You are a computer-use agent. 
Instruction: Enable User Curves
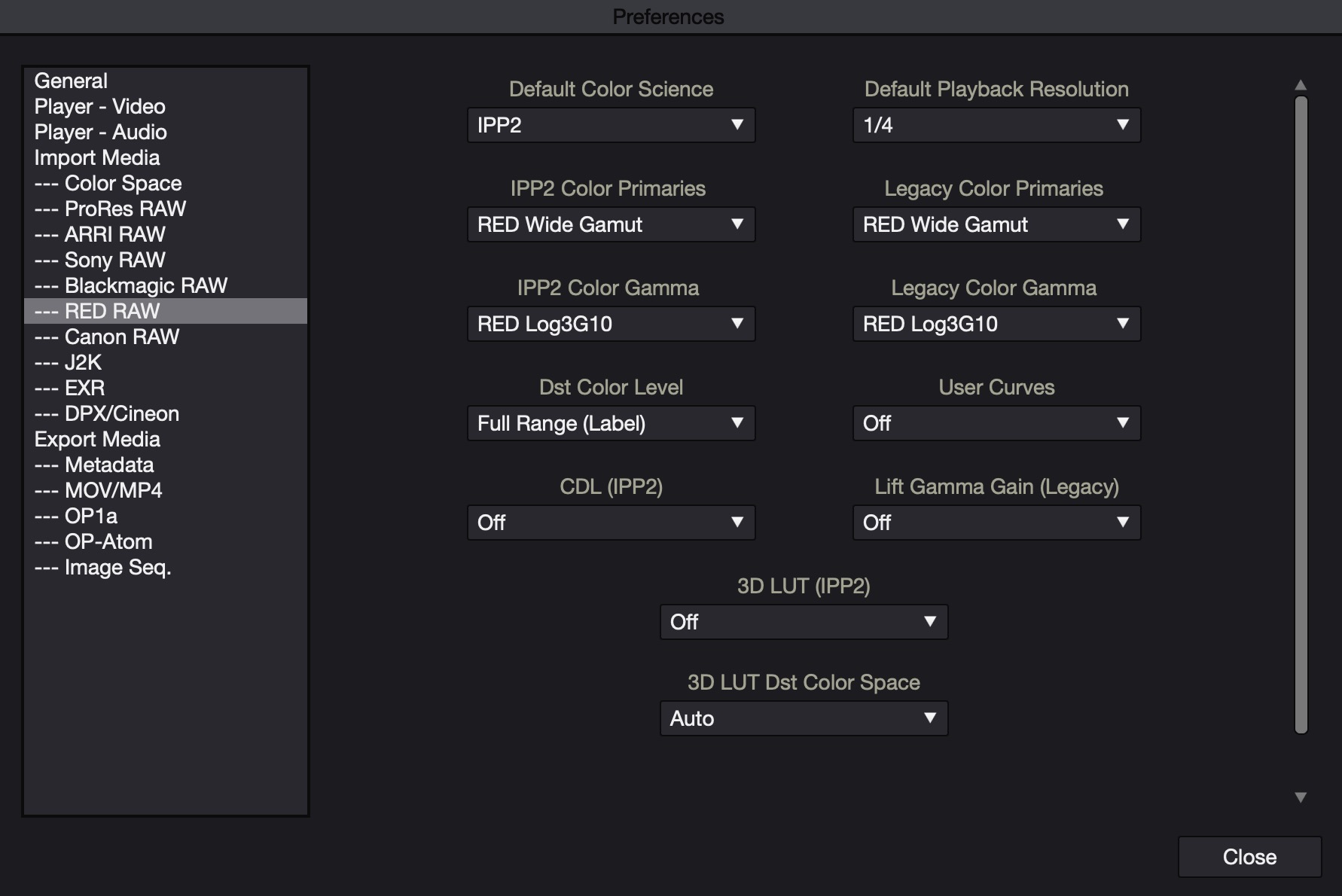point(996,423)
